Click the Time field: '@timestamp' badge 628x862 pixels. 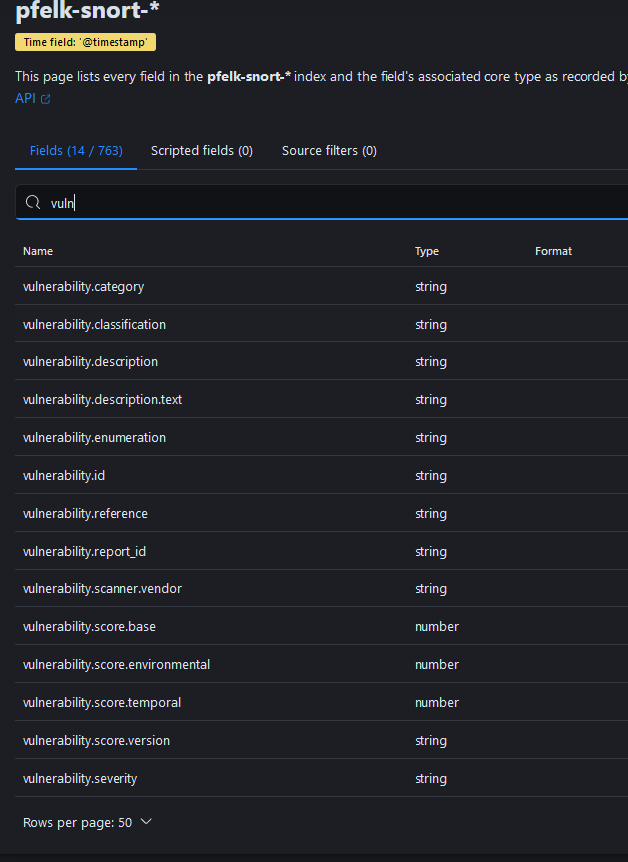(85, 42)
